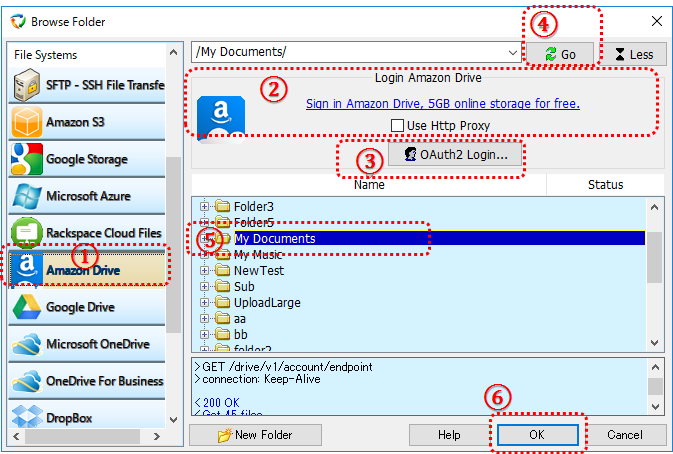Click File Systems list scroll-down arrow
Viewport: 673px width, 454px height.
click(x=173, y=420)
